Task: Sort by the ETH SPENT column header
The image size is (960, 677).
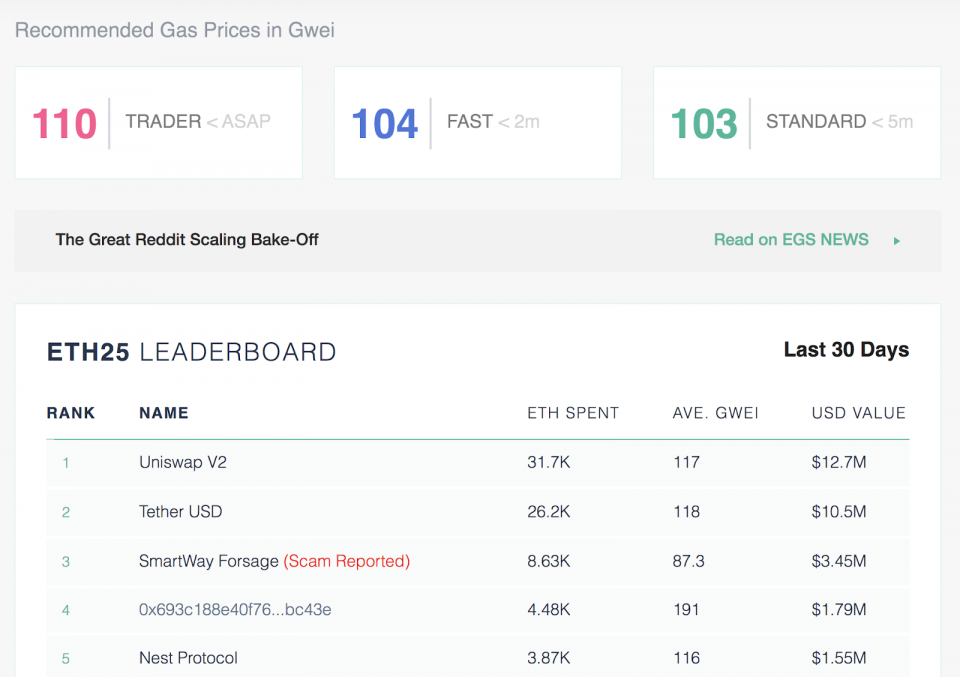Action: tap(573, 413)
